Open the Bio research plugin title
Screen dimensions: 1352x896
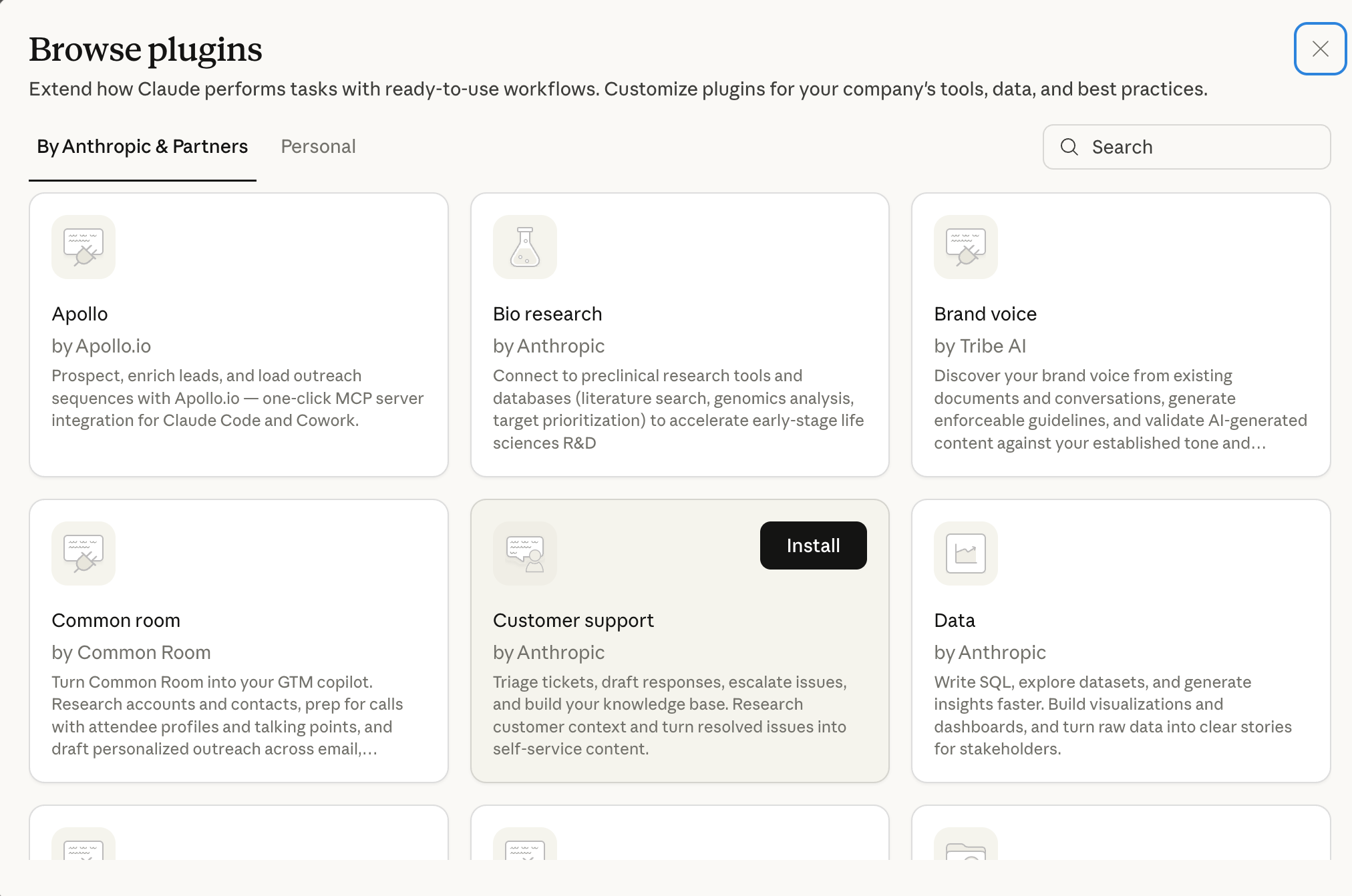[547, 314]
